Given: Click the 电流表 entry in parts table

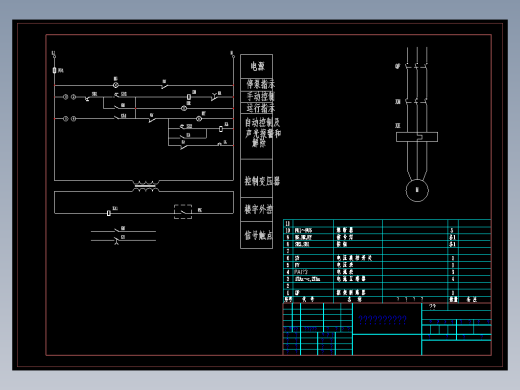Looking at the screenshot, I should click(345, 272).
